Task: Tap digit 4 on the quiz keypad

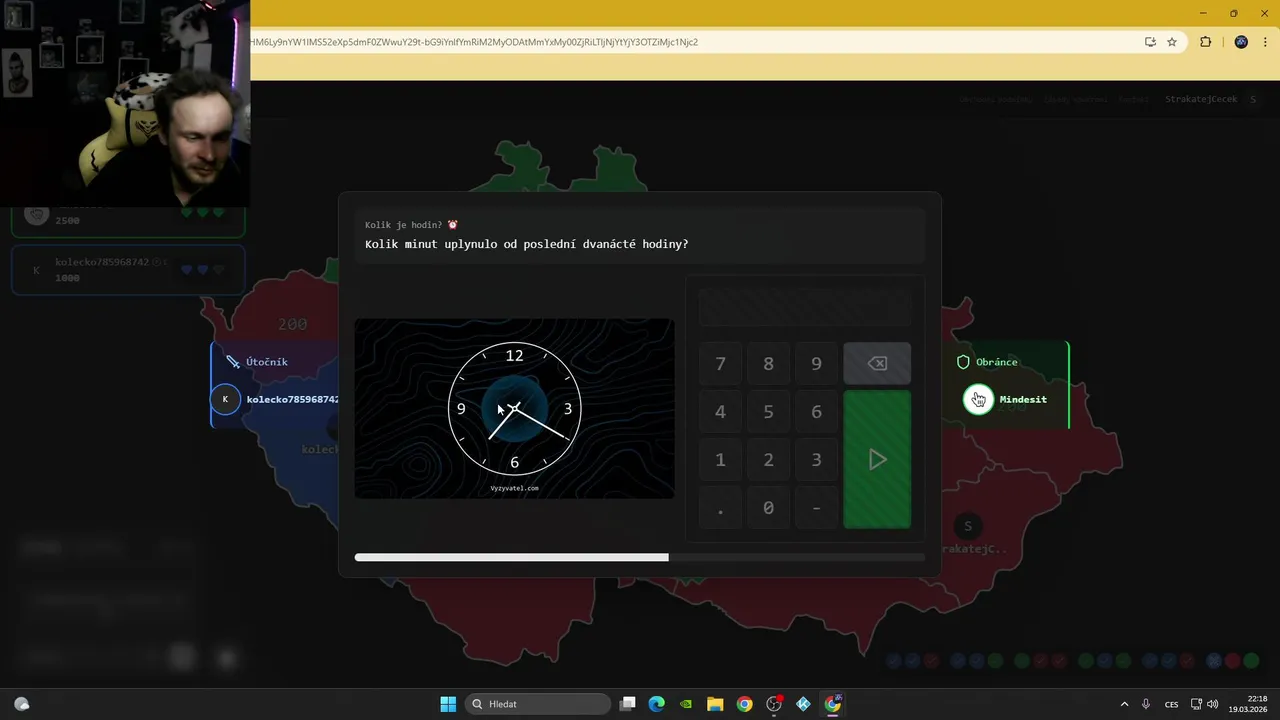Action: pyautogui.click(x=720, y=412)
